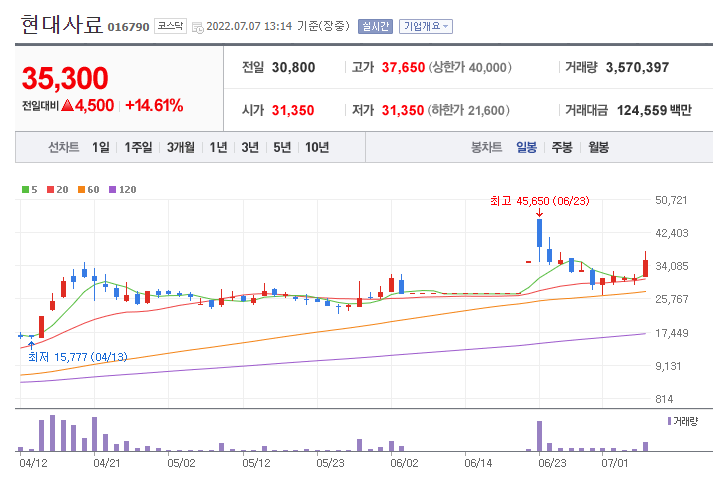Click the 05/23 date axis label
The image size is (713, 479).
coord(330,463)
